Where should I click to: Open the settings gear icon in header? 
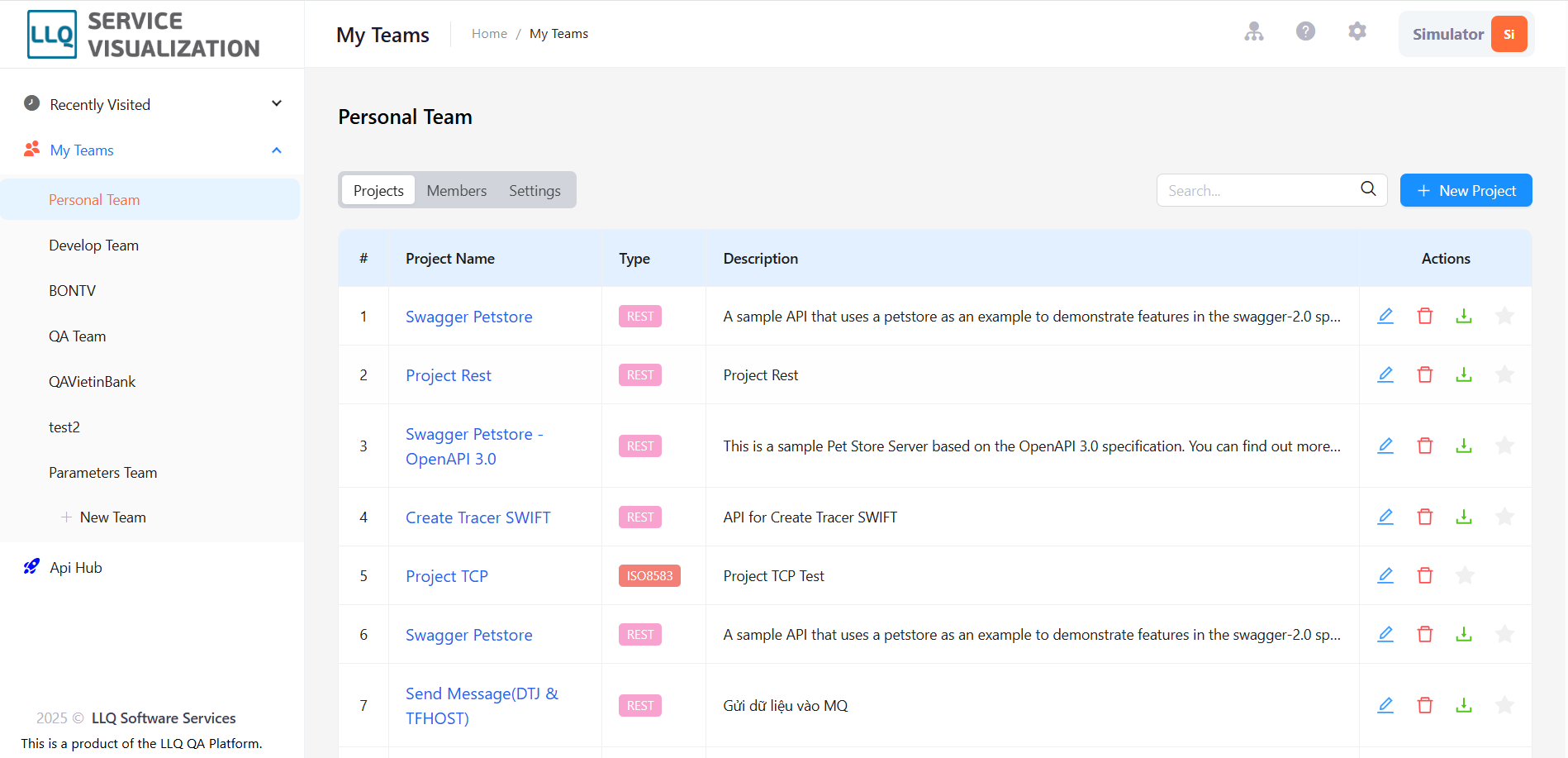click(1357, 31)
